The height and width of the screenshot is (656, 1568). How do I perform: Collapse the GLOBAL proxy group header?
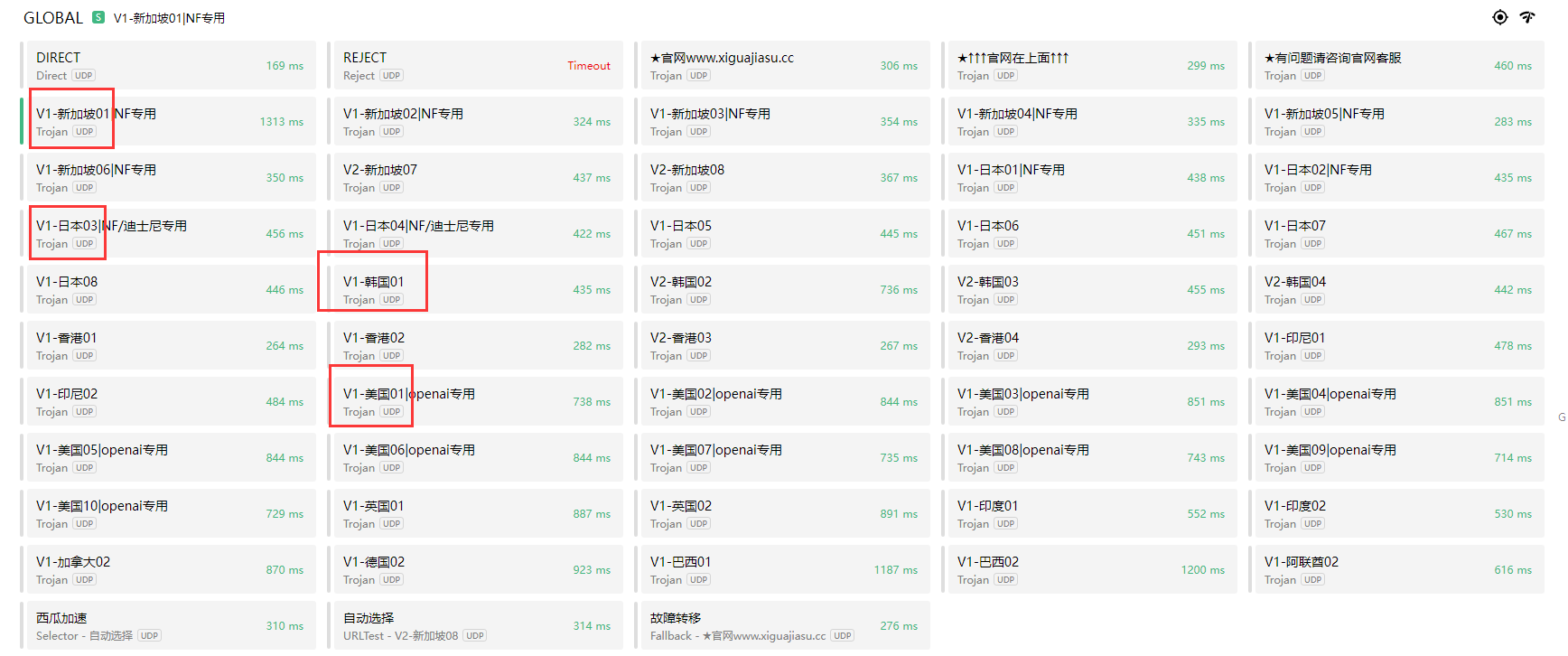click(x=52, y=18)
